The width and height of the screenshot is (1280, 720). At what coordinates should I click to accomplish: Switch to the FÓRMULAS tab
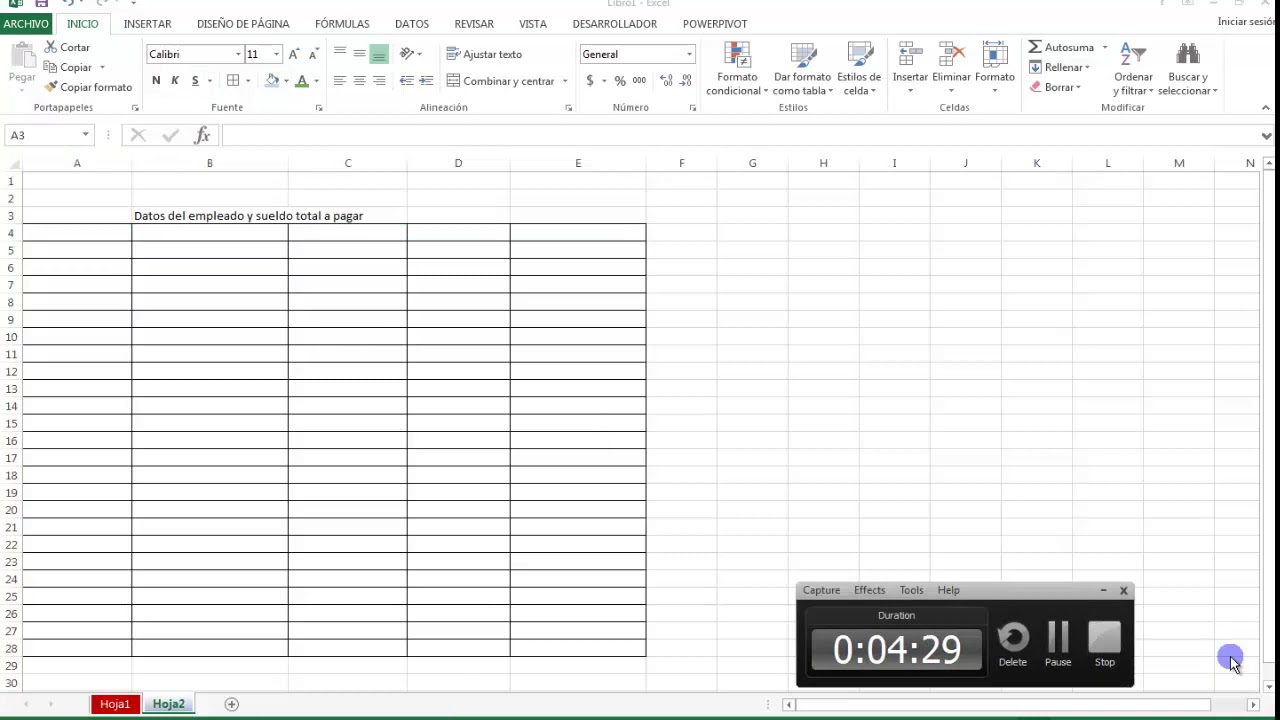point(342,24)
